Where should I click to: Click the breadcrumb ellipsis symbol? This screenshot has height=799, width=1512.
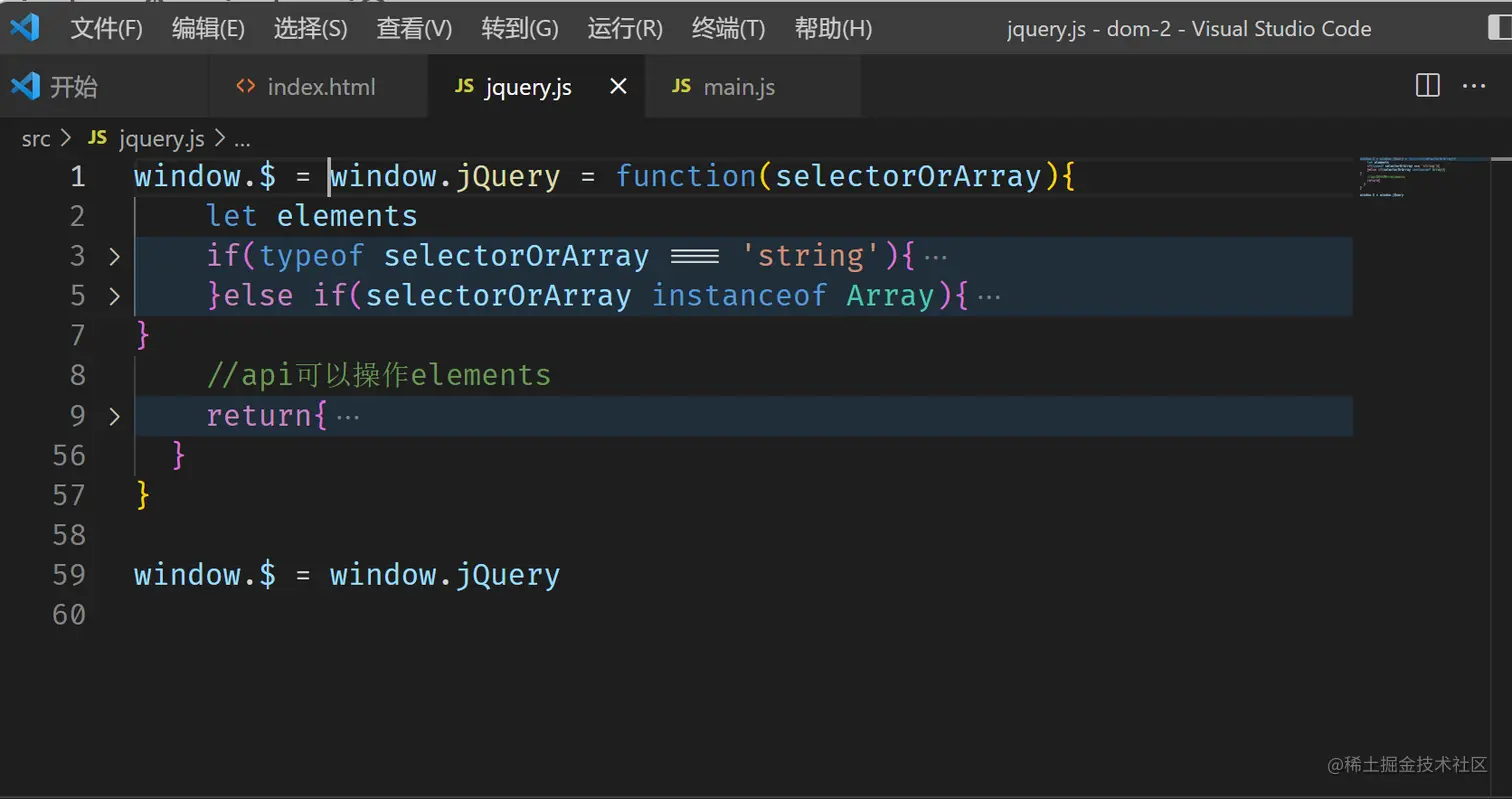[242, 140]
